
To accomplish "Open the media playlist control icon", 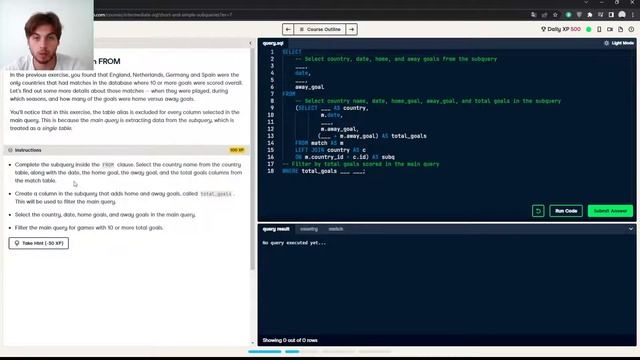I will 600,15.
